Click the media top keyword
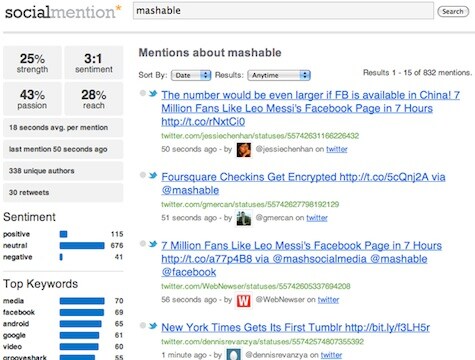This screenshot has height=360, width=475. pyautogui.click(x=13, y=301)
